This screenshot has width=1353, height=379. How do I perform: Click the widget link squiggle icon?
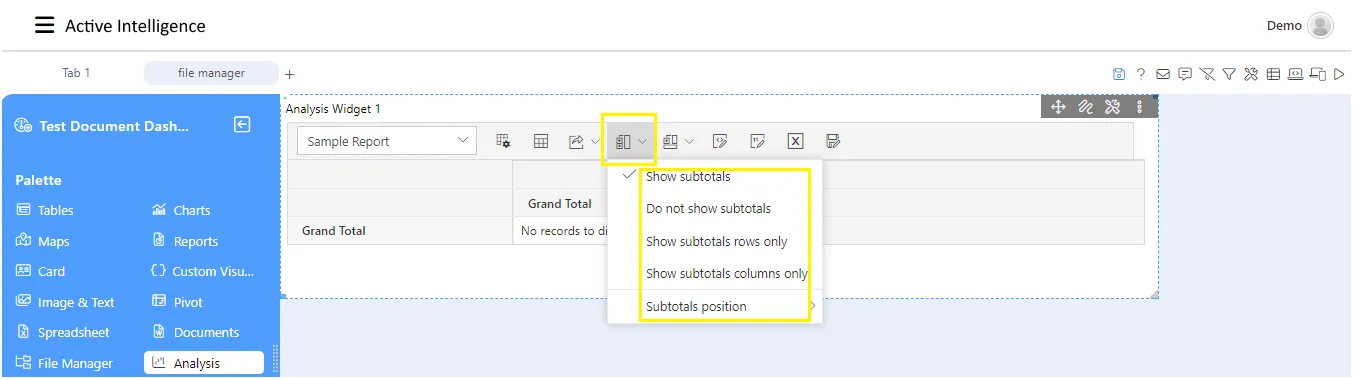click(x=1085, y=107)
